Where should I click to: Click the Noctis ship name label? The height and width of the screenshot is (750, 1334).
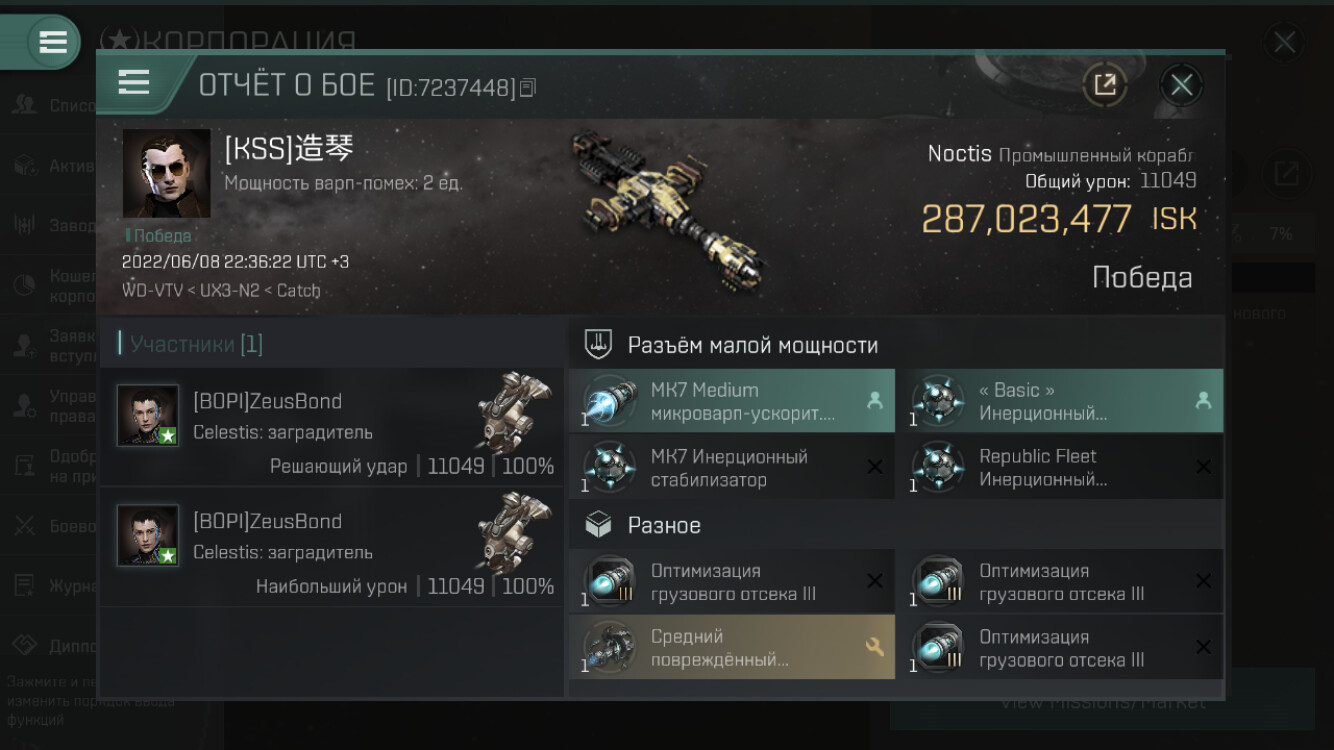(x=959, y=154)
